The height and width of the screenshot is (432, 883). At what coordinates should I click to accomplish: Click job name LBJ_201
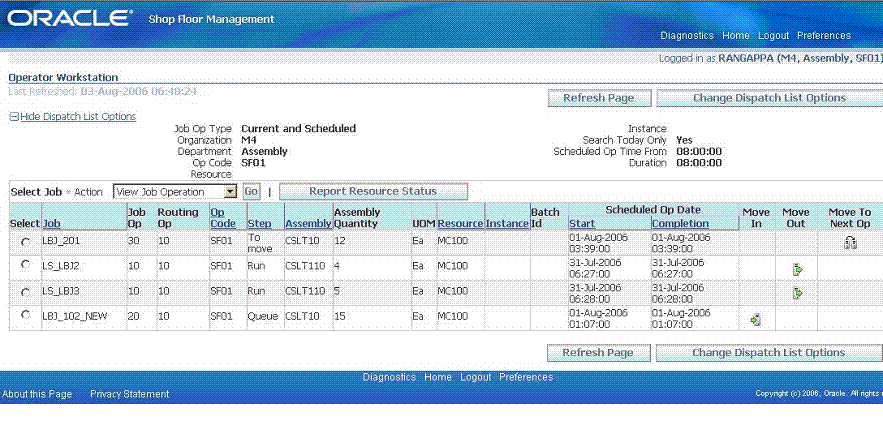coord(63,242)
